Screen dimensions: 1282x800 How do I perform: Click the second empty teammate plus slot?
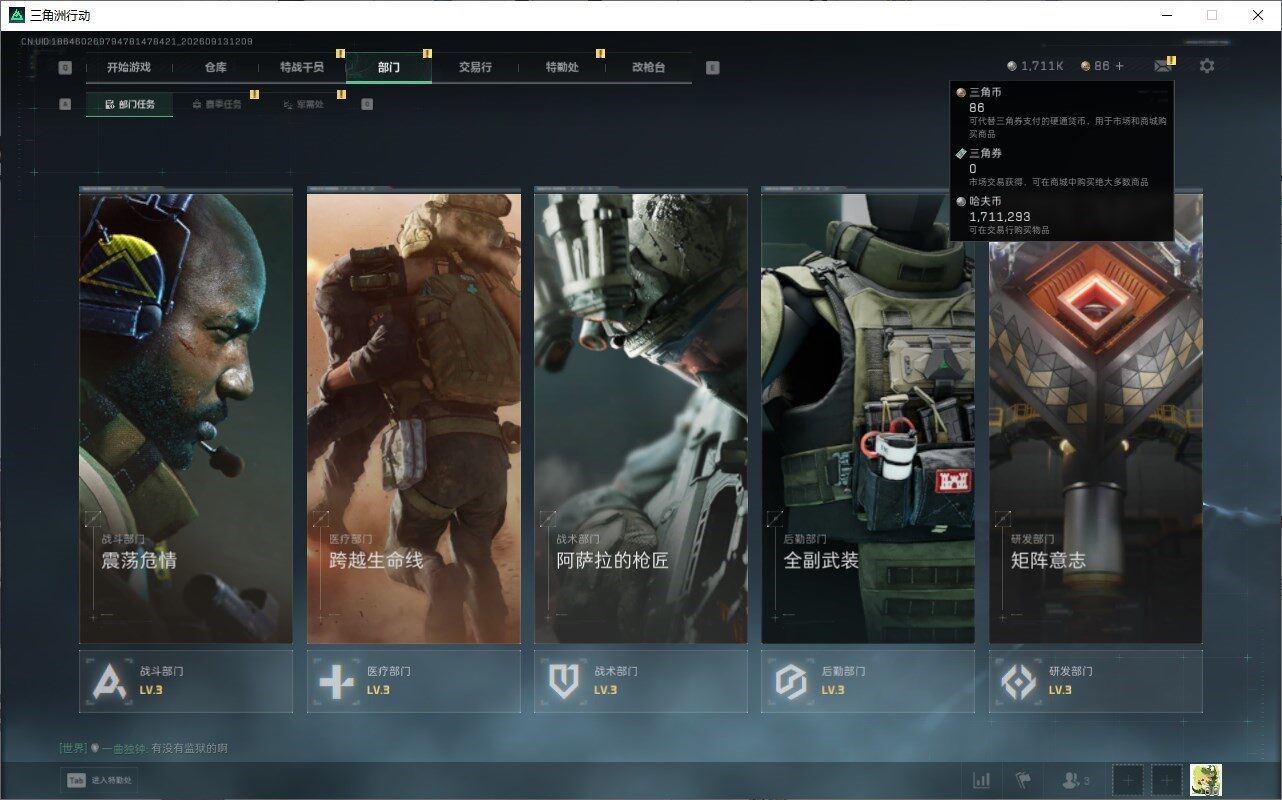(x=1167, y=780)
